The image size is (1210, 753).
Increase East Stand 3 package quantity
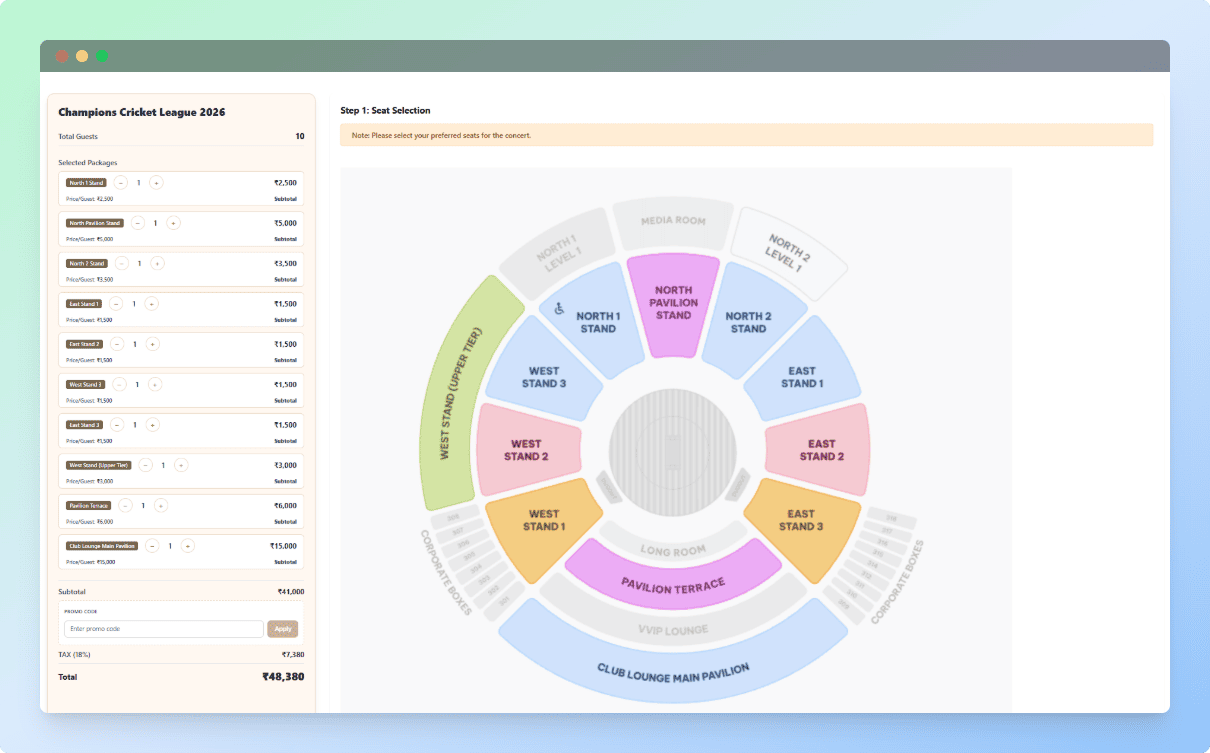(153, 425)
